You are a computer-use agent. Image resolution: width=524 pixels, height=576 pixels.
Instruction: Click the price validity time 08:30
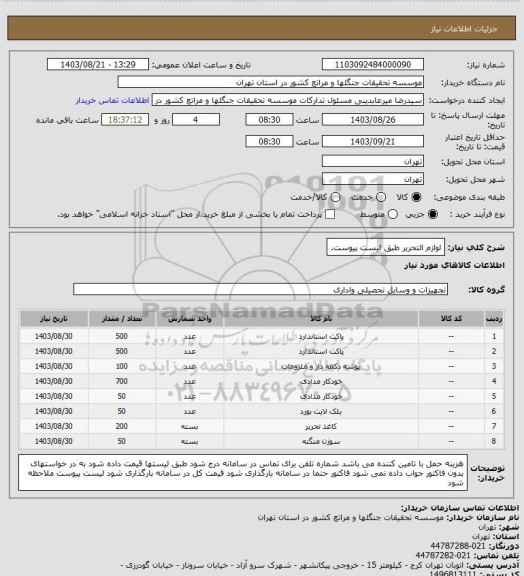point(269,141)
